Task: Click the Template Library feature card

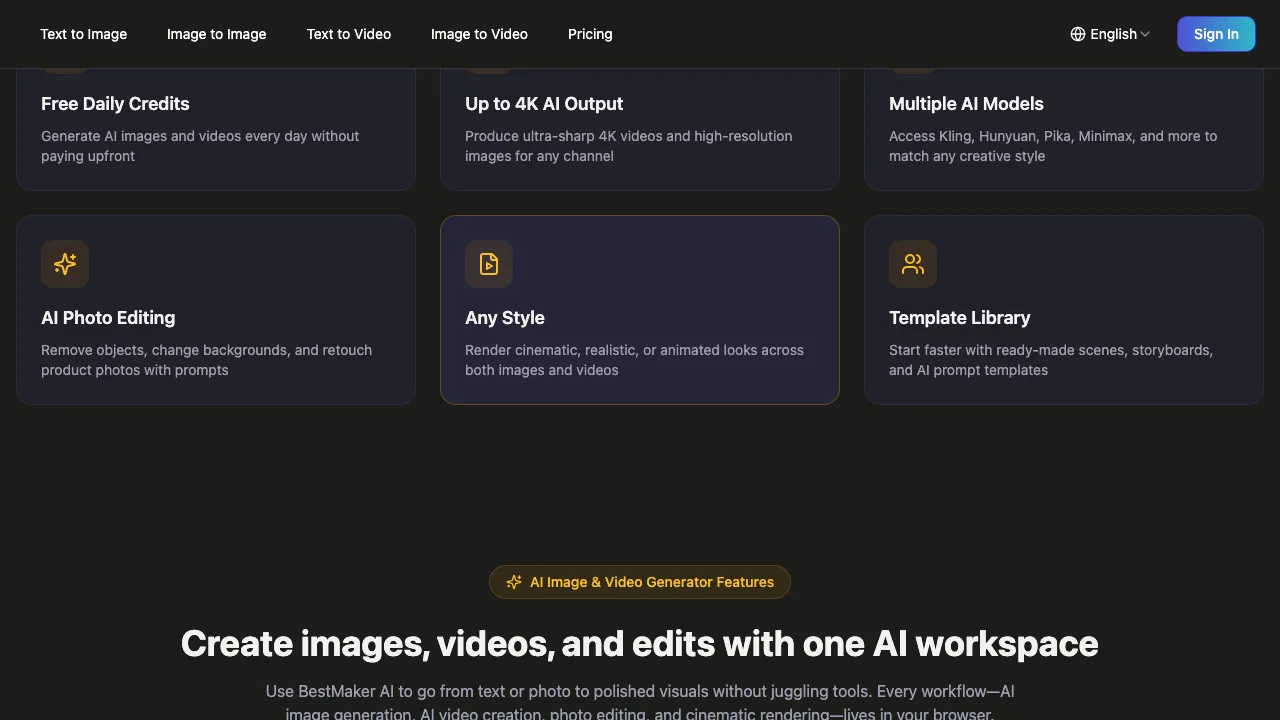Action: tap(1063, 310)
